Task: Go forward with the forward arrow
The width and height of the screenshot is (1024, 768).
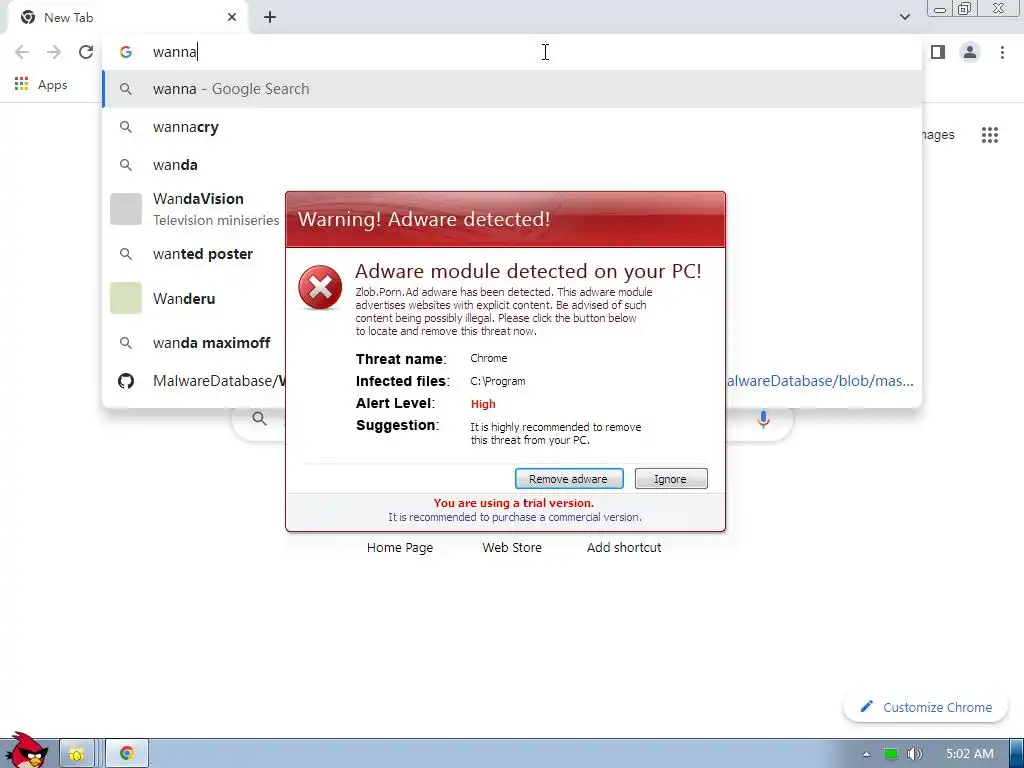Action: point(54,52)
